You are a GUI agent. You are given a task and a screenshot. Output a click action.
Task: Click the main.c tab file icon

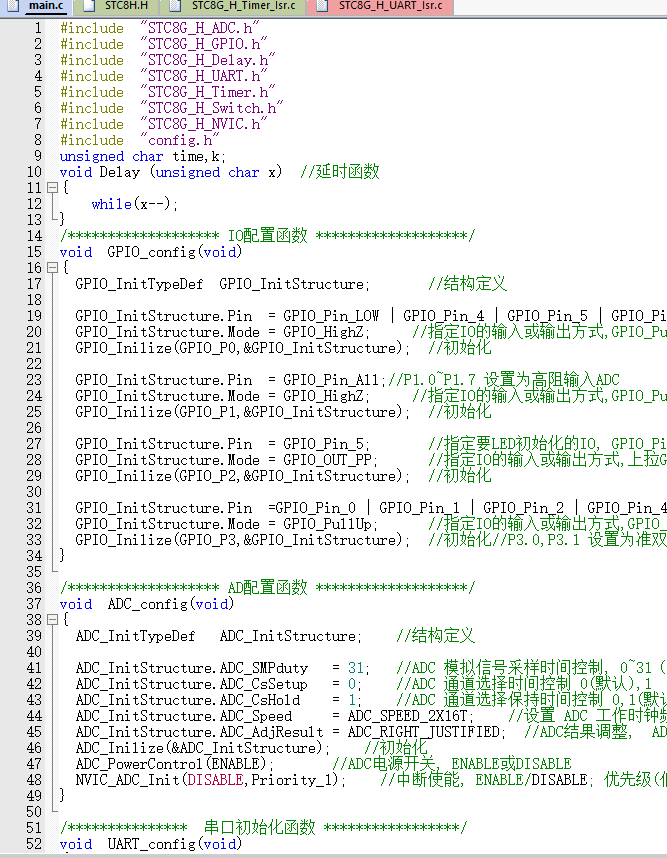(x=15, y=6)
